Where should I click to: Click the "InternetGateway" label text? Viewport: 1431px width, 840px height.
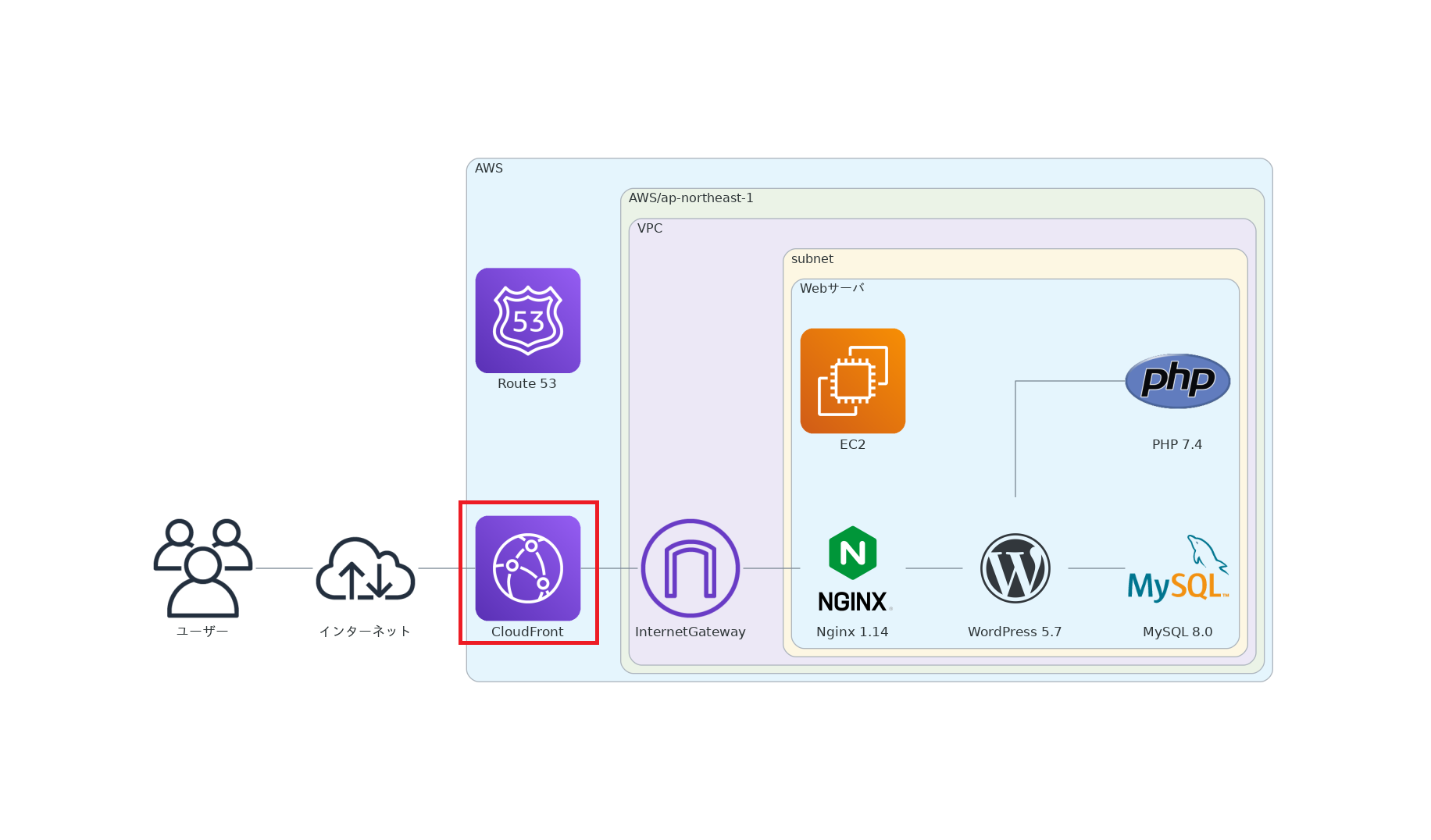[x=691, y=632]
